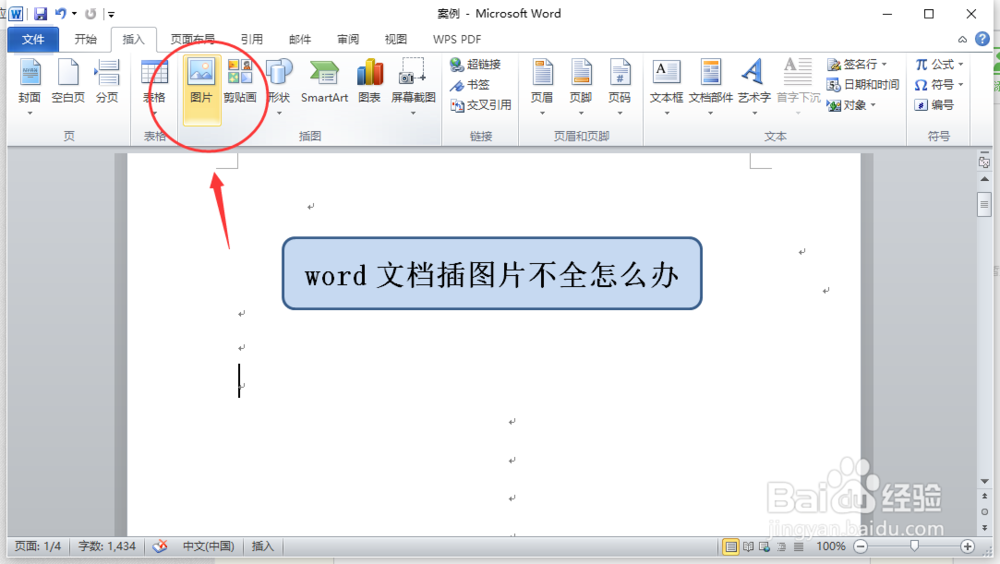The image size is (1000, 564).
Task: Expand the text box (文本框) dropdown arrow
Action: 666,114
